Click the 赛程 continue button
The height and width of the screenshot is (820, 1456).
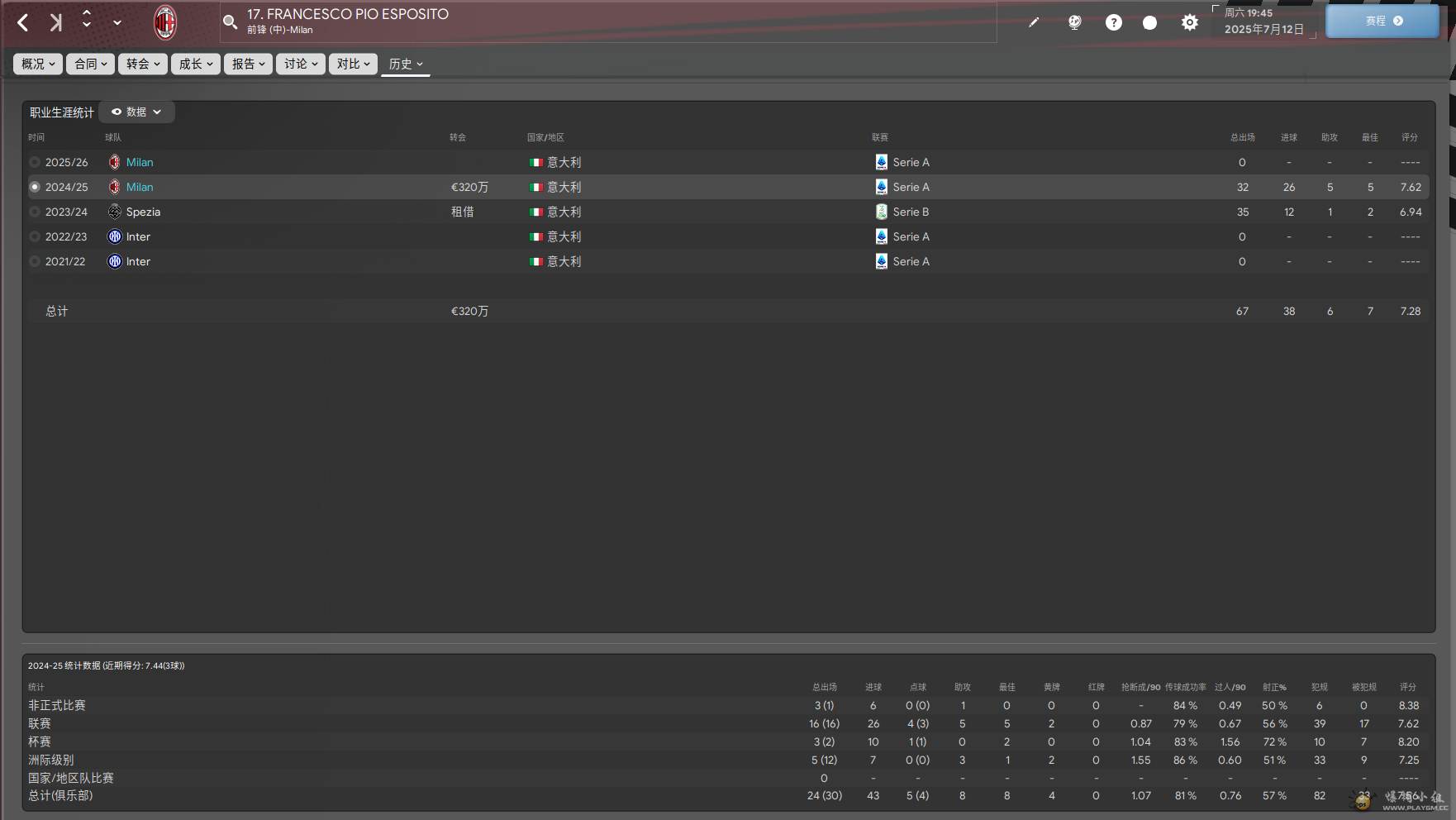[1382, 21]
